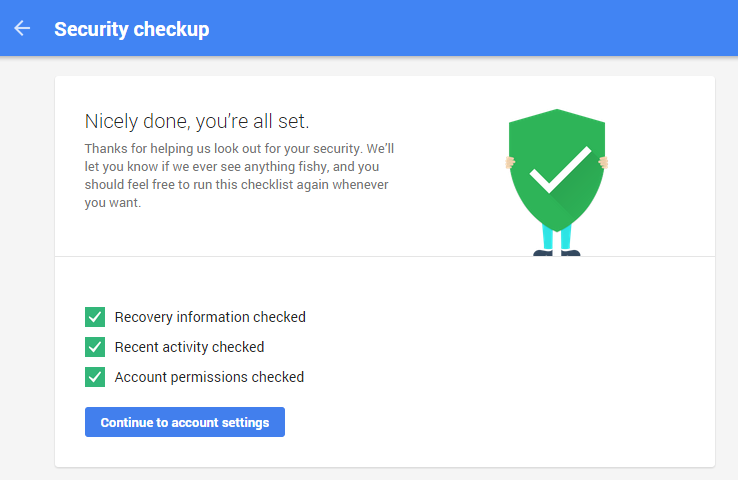The width and height of the screenshot is (738, 480).
Task: Click the green shield illustration
Action: click(557, 170)
